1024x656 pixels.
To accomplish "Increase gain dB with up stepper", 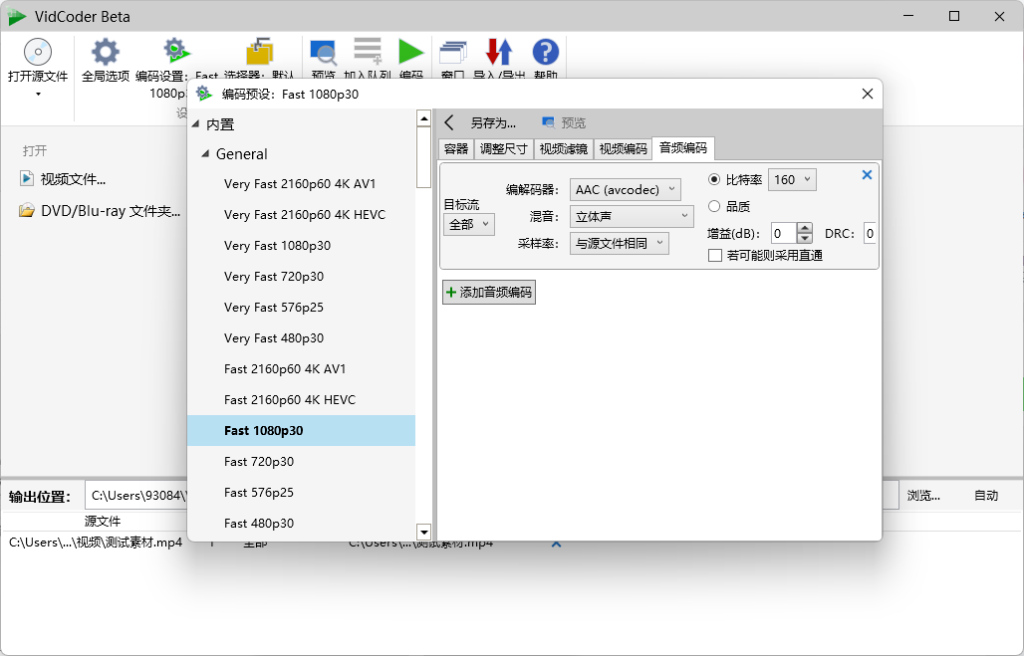I will (805, 228).
